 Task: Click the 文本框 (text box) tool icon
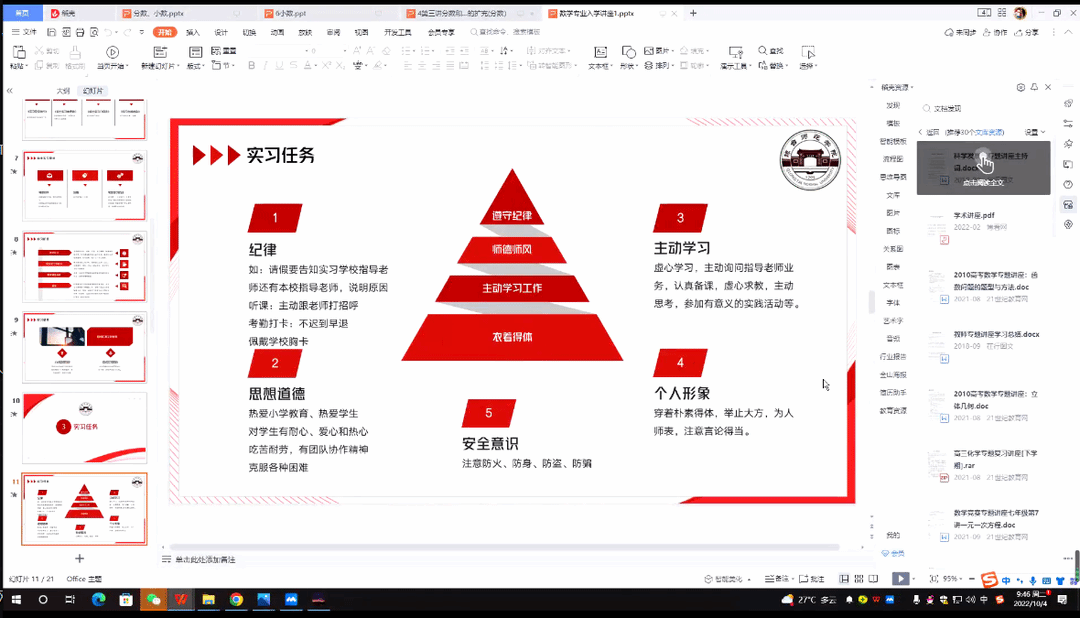pos(598,51)
